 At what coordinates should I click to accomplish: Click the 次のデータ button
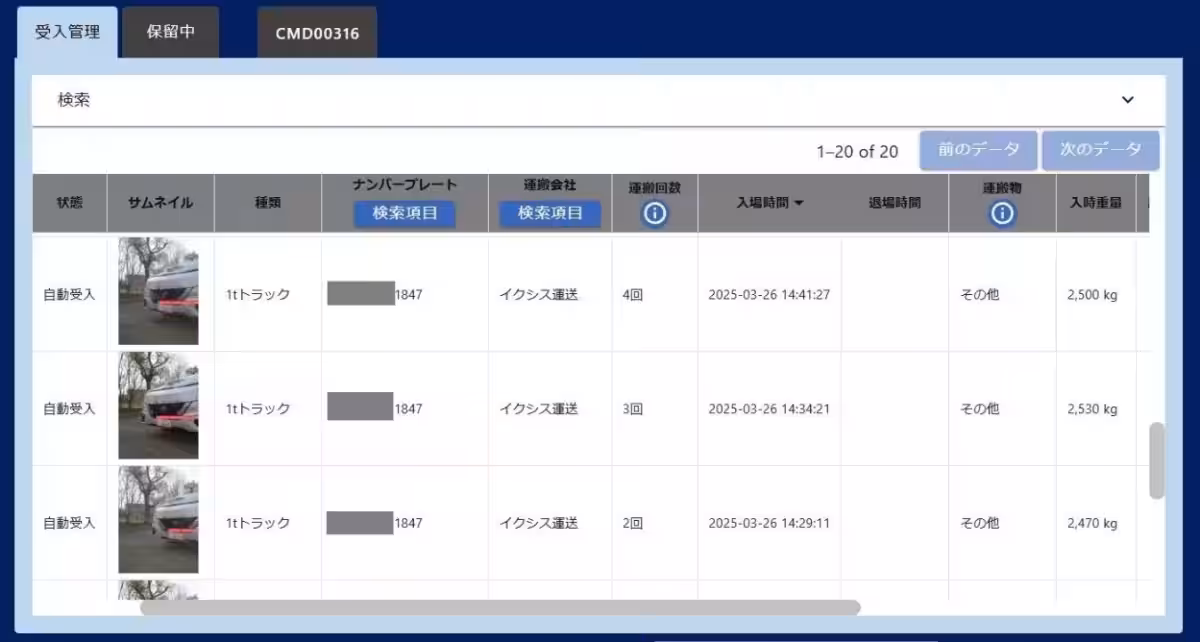(1100, 150)
